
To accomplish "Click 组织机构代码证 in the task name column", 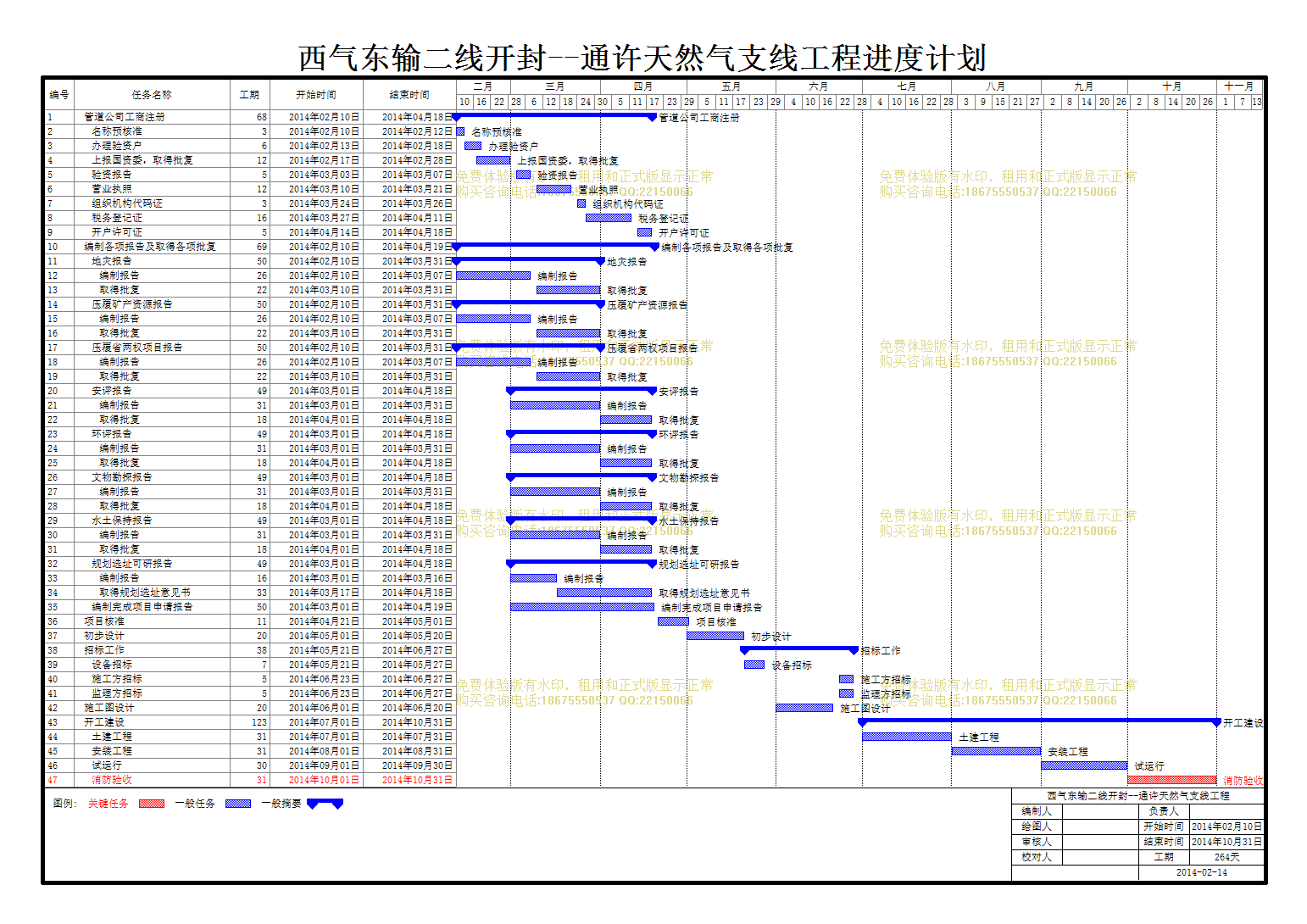I will coord(127,203).
